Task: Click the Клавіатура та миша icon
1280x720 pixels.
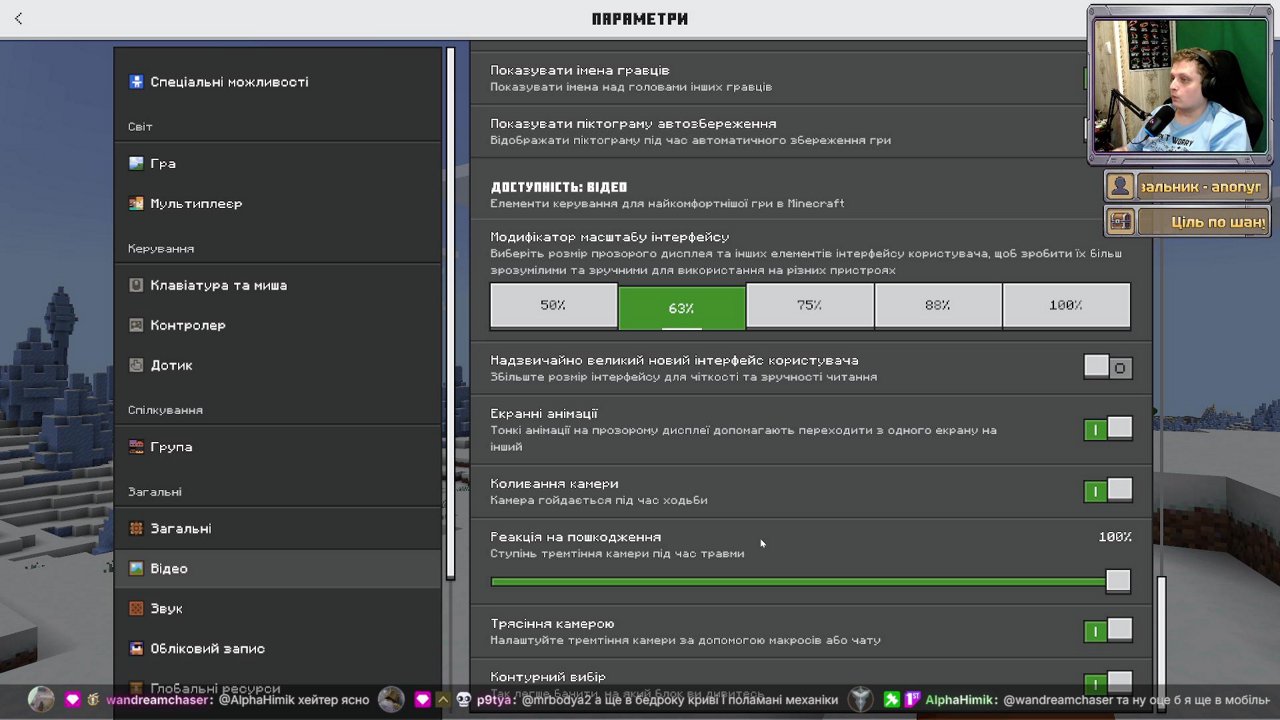Action: [x=136, y=285]
